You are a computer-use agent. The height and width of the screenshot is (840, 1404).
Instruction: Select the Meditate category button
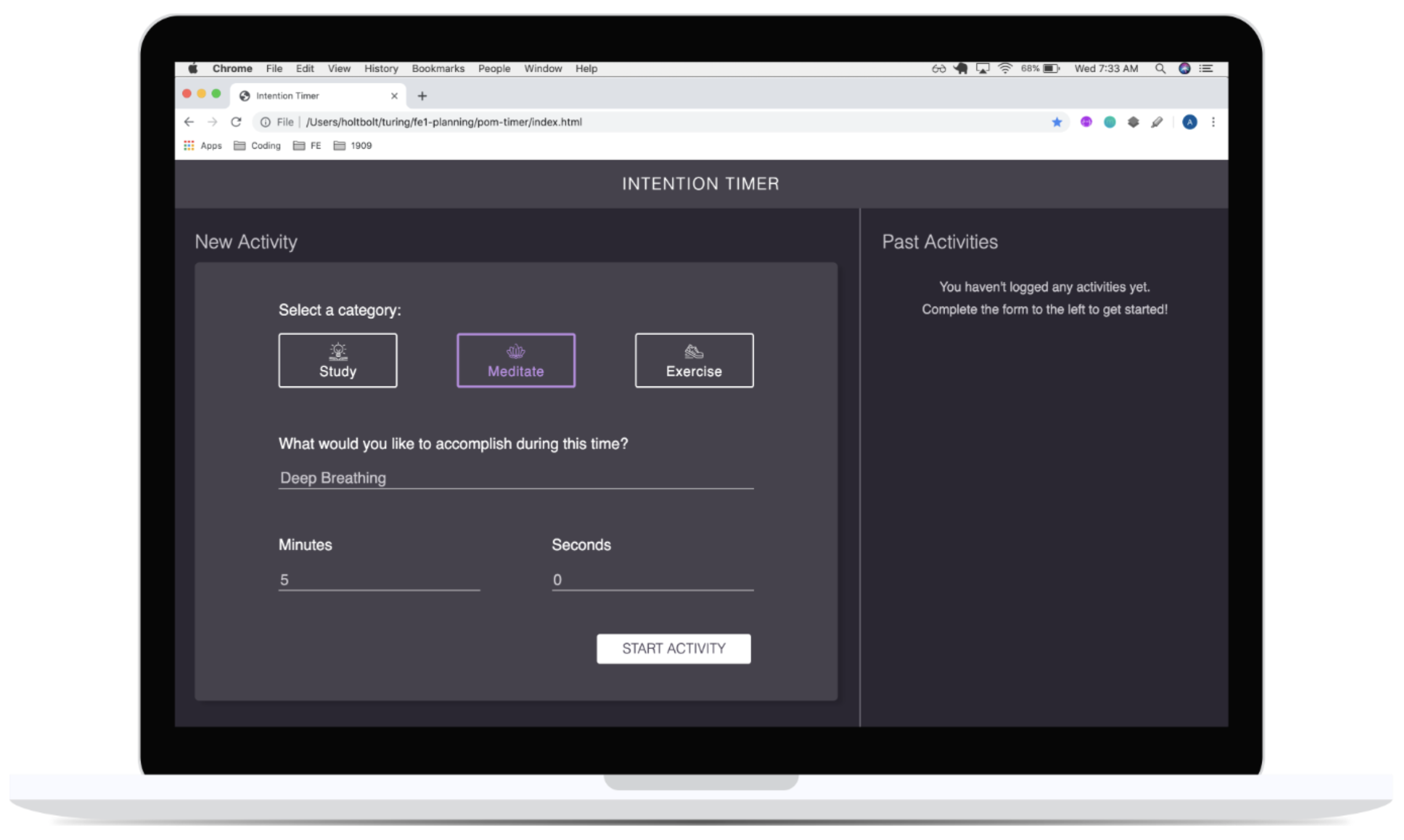pos(515,360)
